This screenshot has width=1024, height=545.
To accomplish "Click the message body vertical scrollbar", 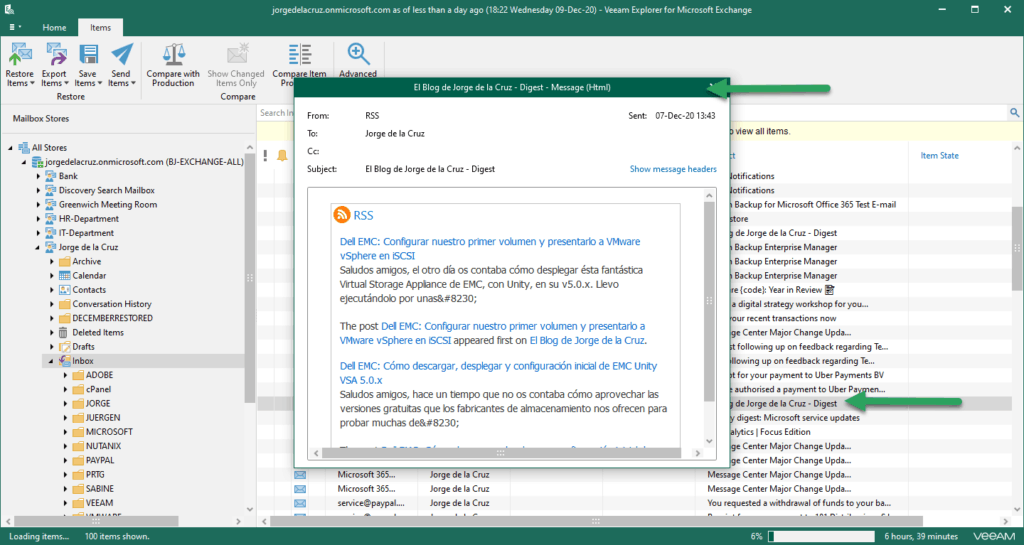I will pyautogui.click(x=710, y=301).
